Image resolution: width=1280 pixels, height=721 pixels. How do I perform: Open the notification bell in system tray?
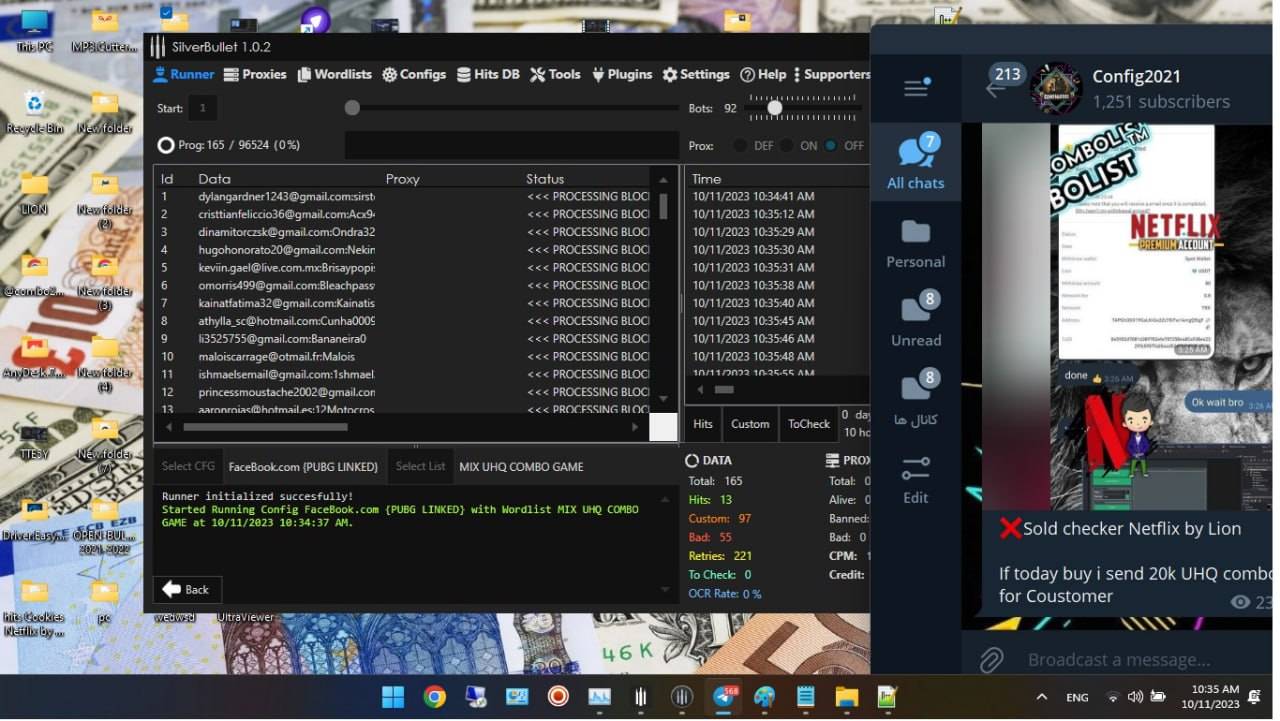pos(1254,697)
